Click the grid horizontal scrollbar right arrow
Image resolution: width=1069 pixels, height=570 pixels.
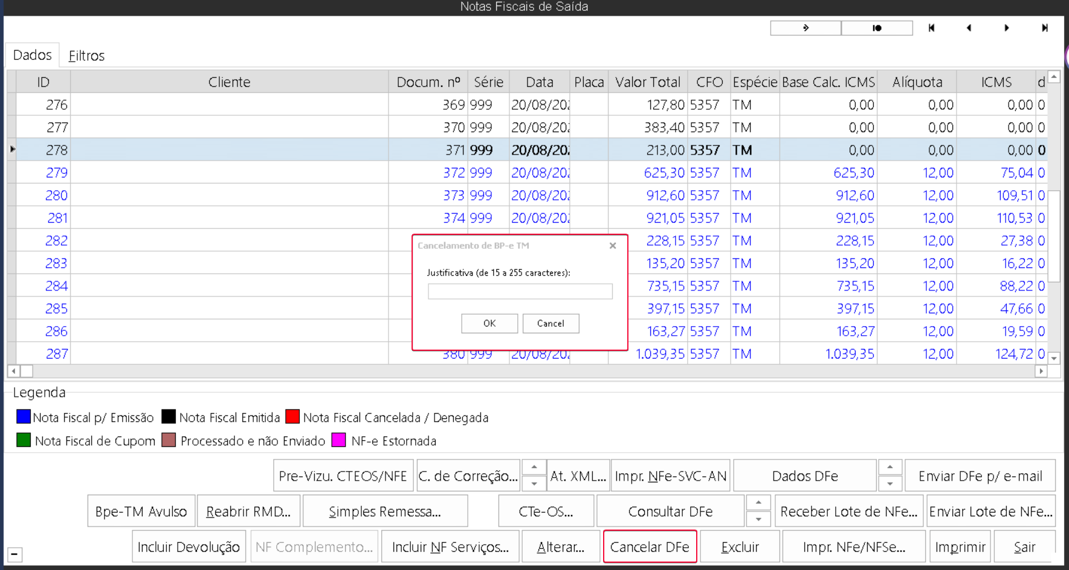click(1041, 371)
